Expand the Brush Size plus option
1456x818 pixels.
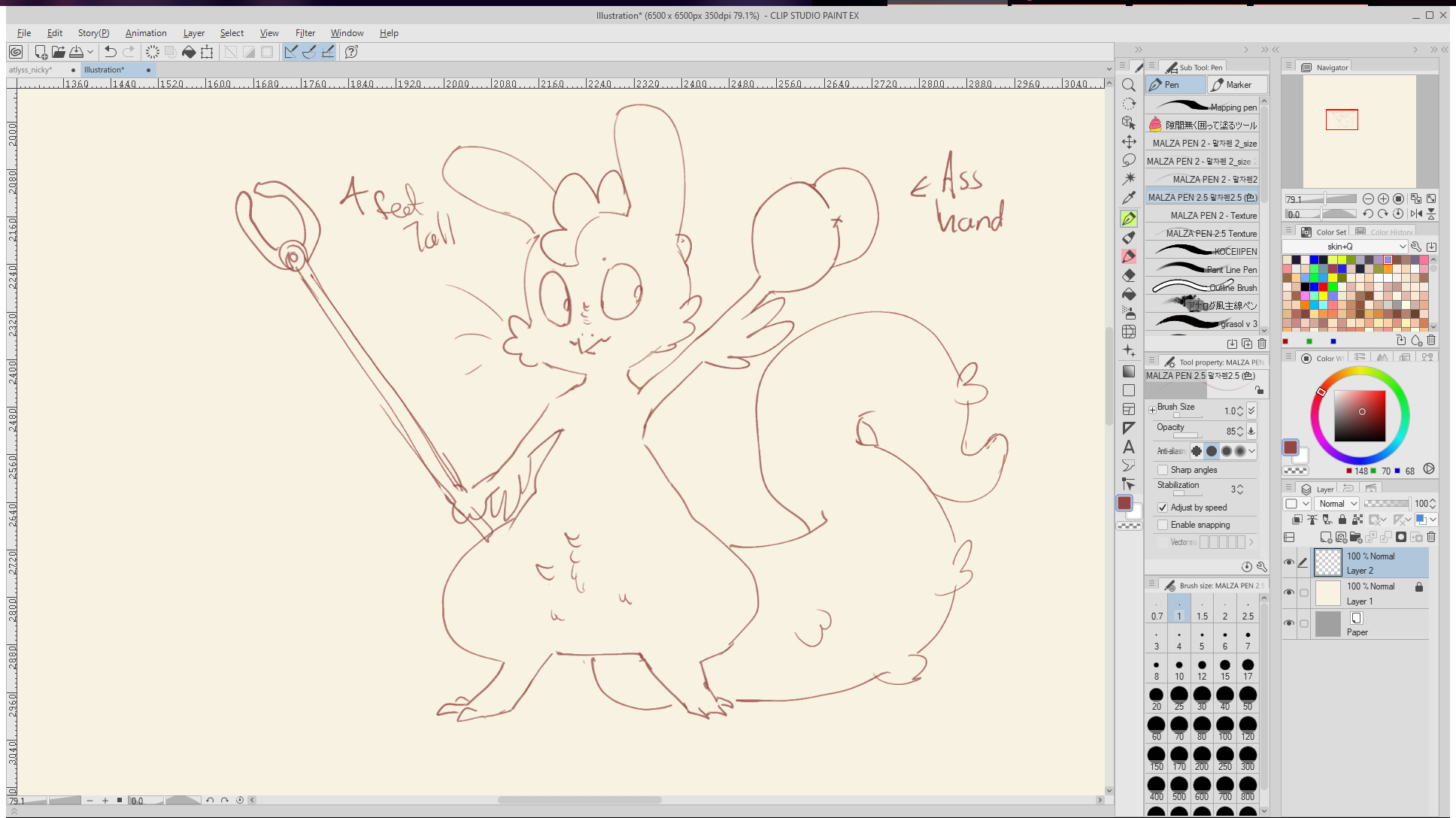(x=1152, y=410)
